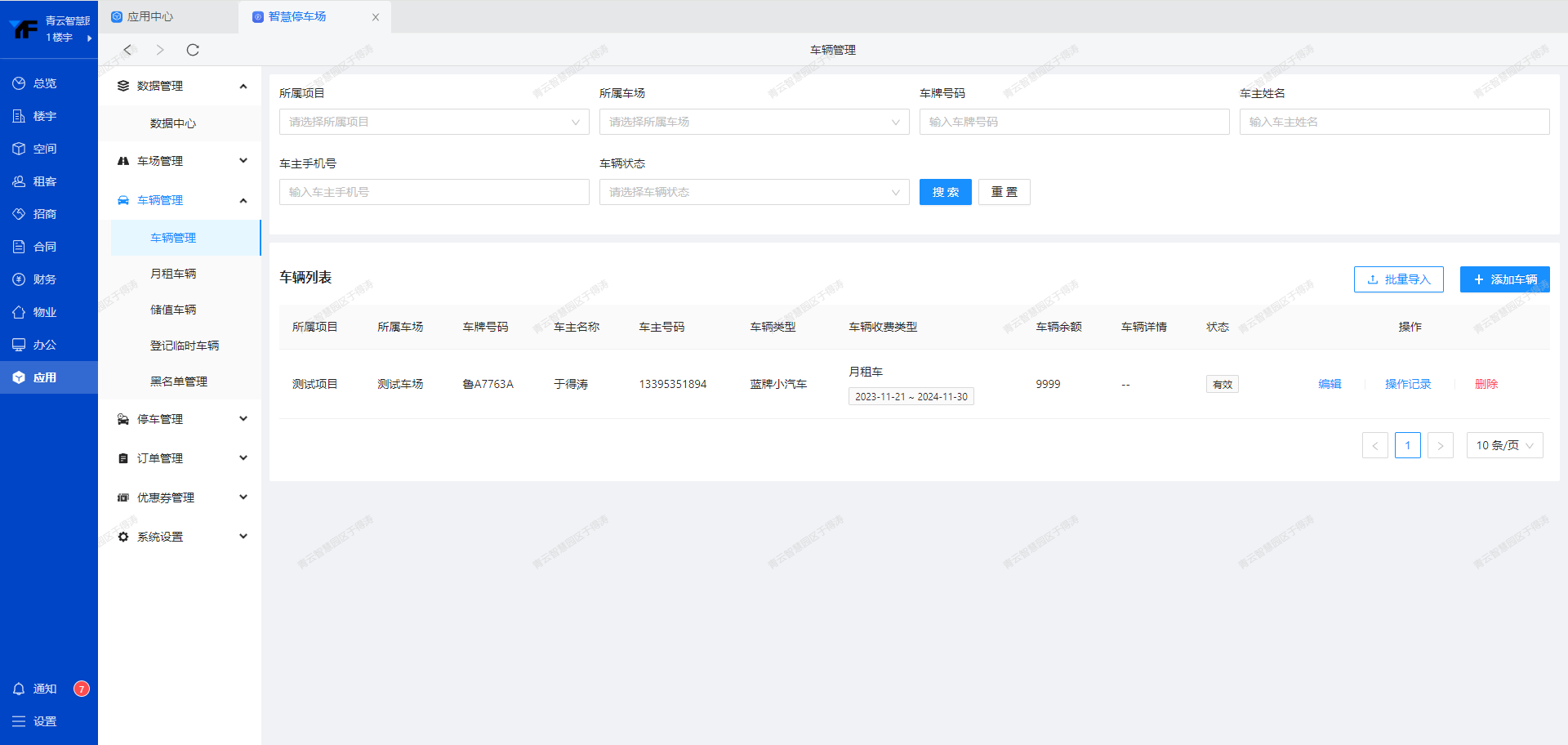Screen dimensions: 1568x745
Task: Open the 所属项目 dropdown filter
Action: (434, 122)
